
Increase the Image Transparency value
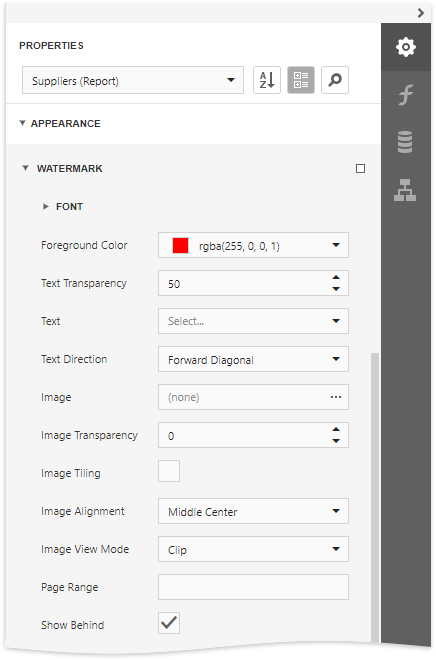336,429
